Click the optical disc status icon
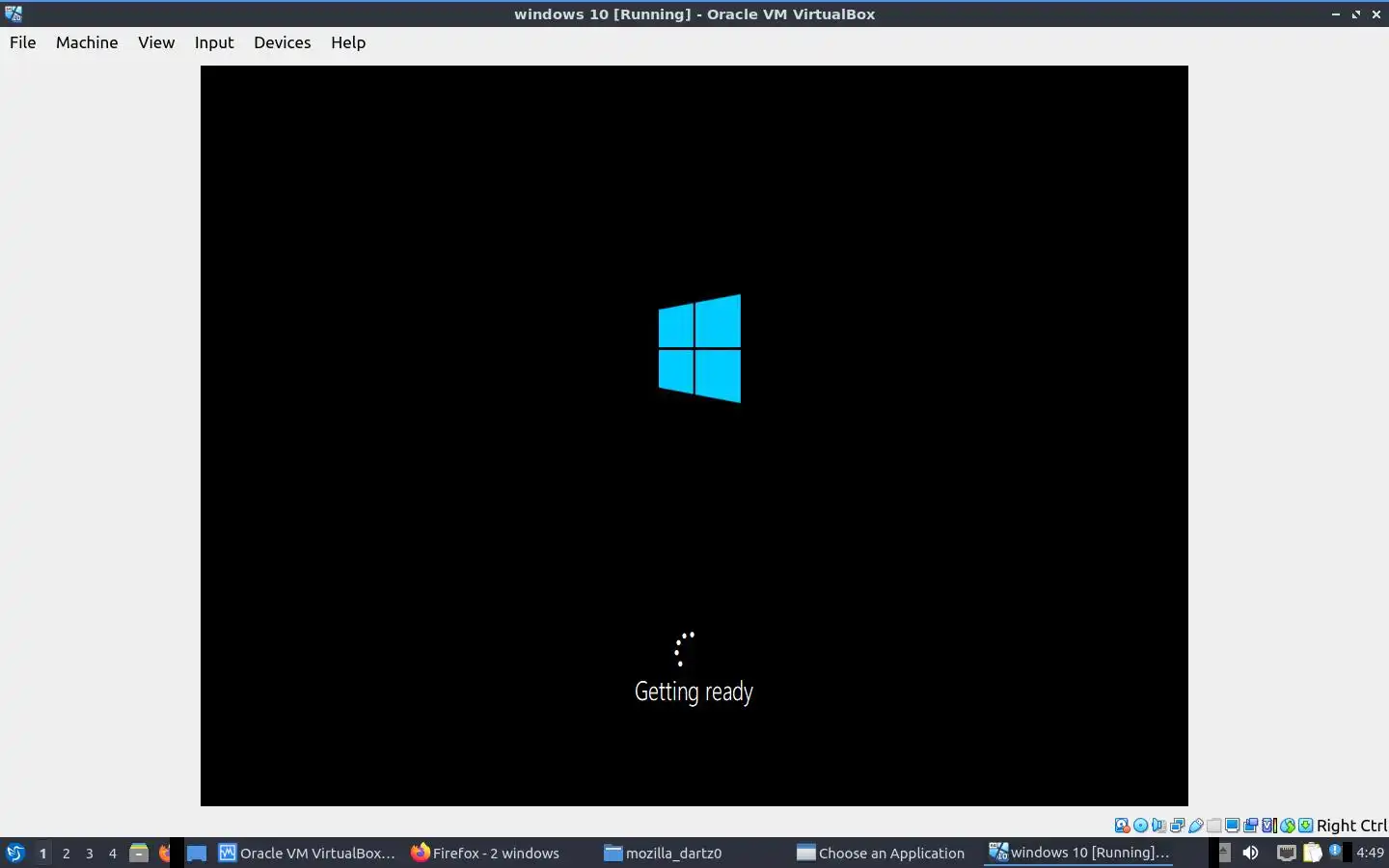This screenshot has width=1389, height=868. coord(1140,826)
